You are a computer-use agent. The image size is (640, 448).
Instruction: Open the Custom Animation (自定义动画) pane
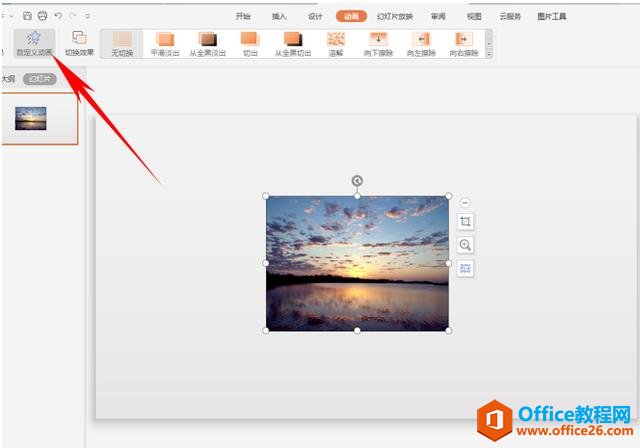point(34,44)
